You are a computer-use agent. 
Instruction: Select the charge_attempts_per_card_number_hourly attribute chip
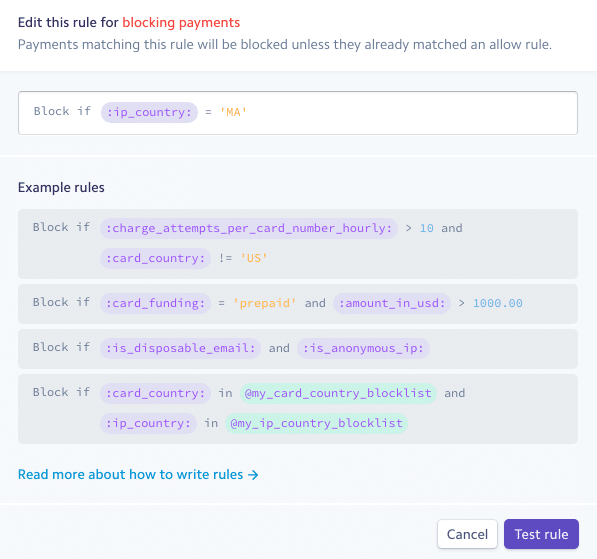coord(249,228)
